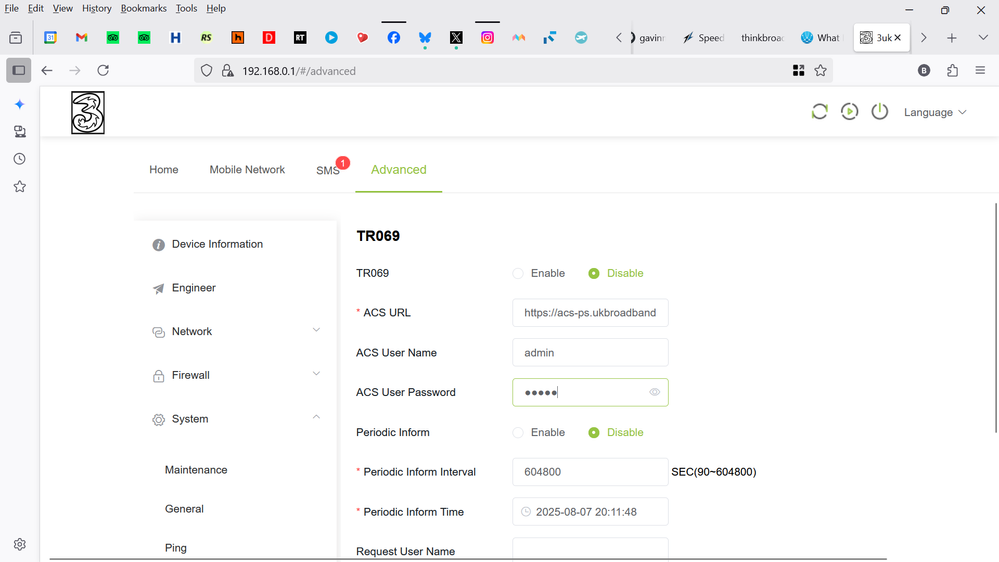
Task: Open the Instagram pinned tab
Action: (487, 38)
